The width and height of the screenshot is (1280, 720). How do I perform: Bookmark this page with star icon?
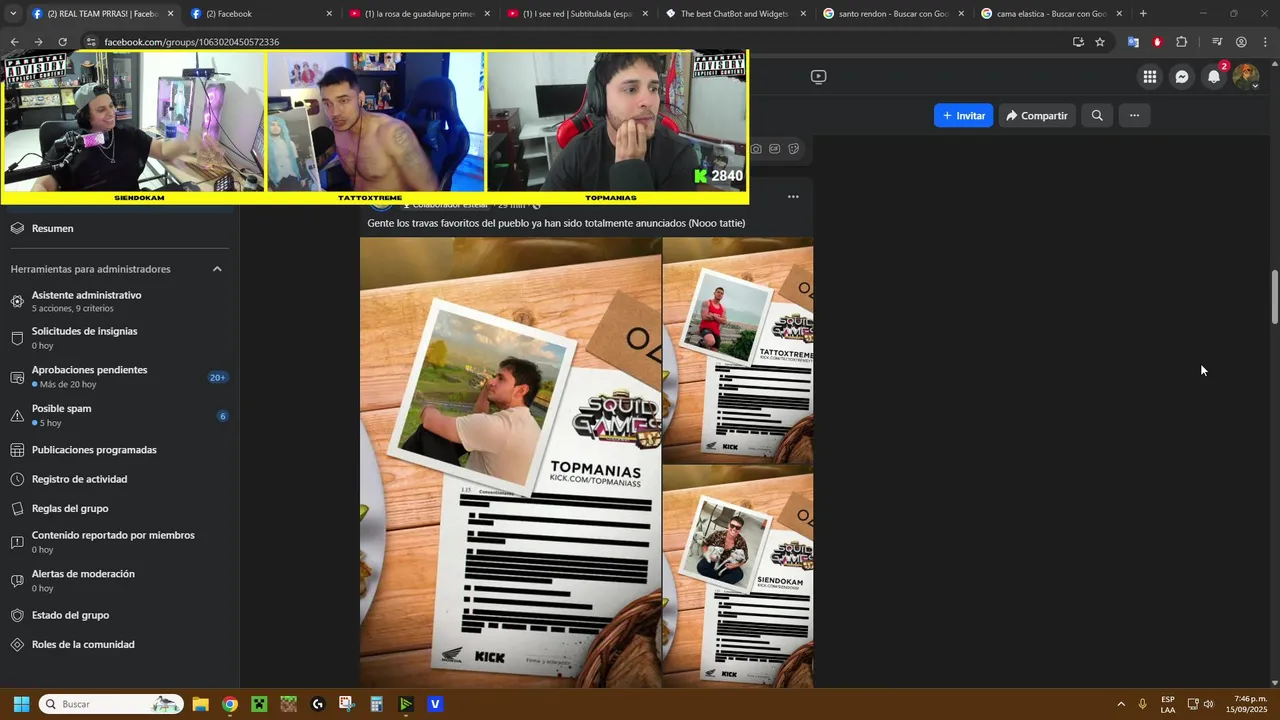click(x=1100, y=42)
